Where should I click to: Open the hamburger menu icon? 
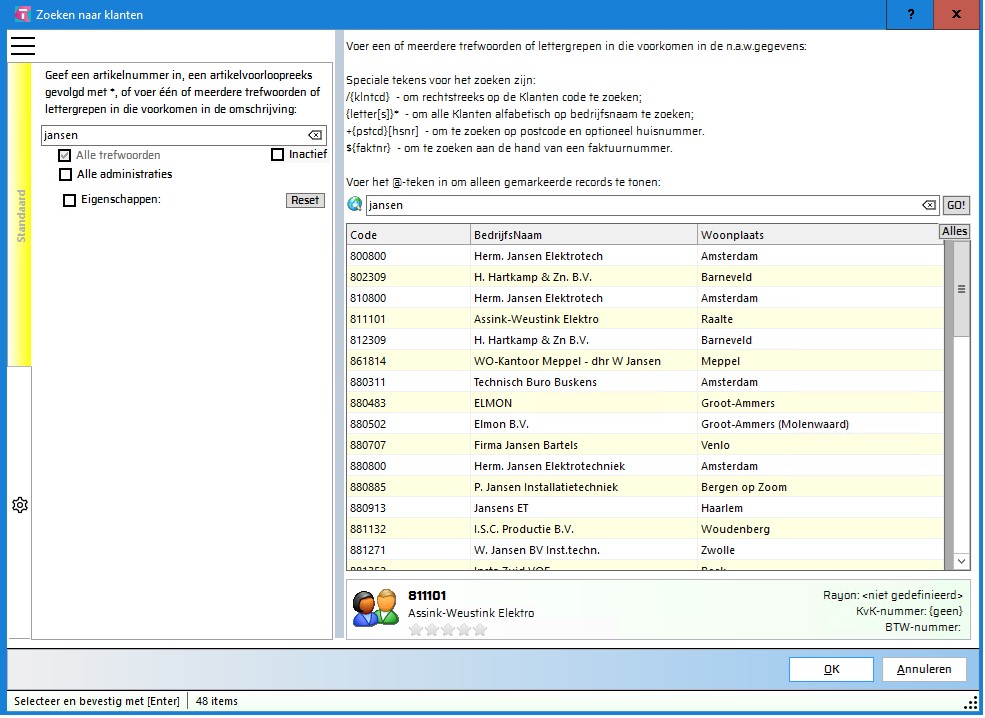click(23, 46)
